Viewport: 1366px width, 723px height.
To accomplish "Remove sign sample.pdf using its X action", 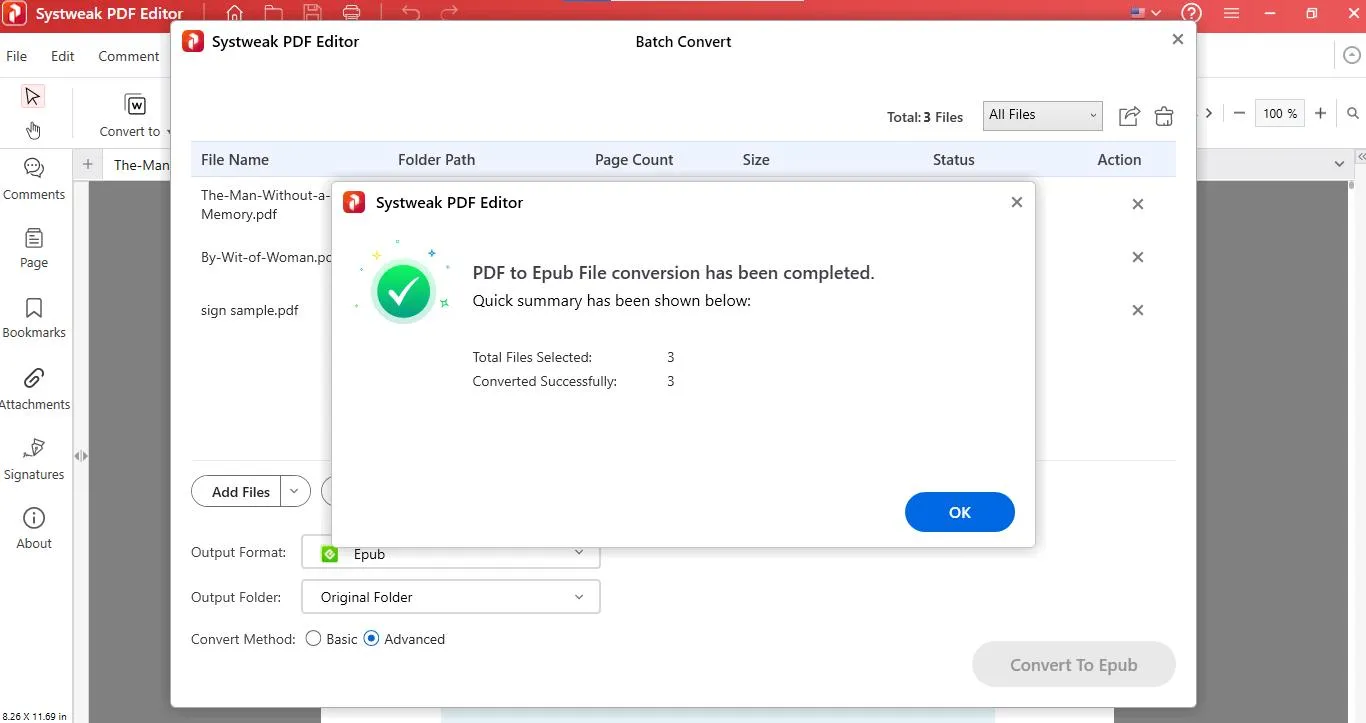I will click(x=1137, y=310).
